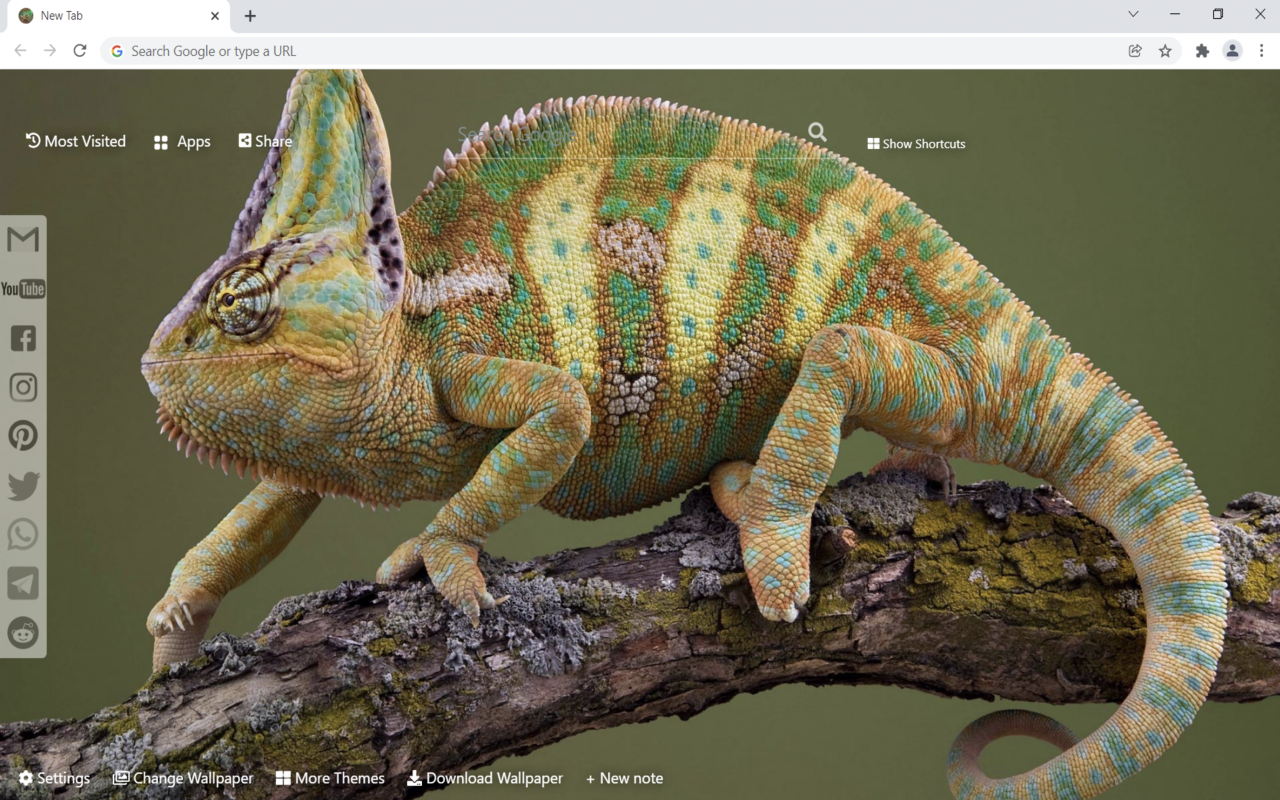1280x800 pixels.
Task: Share this page from the address bar
Action: 1135,51
